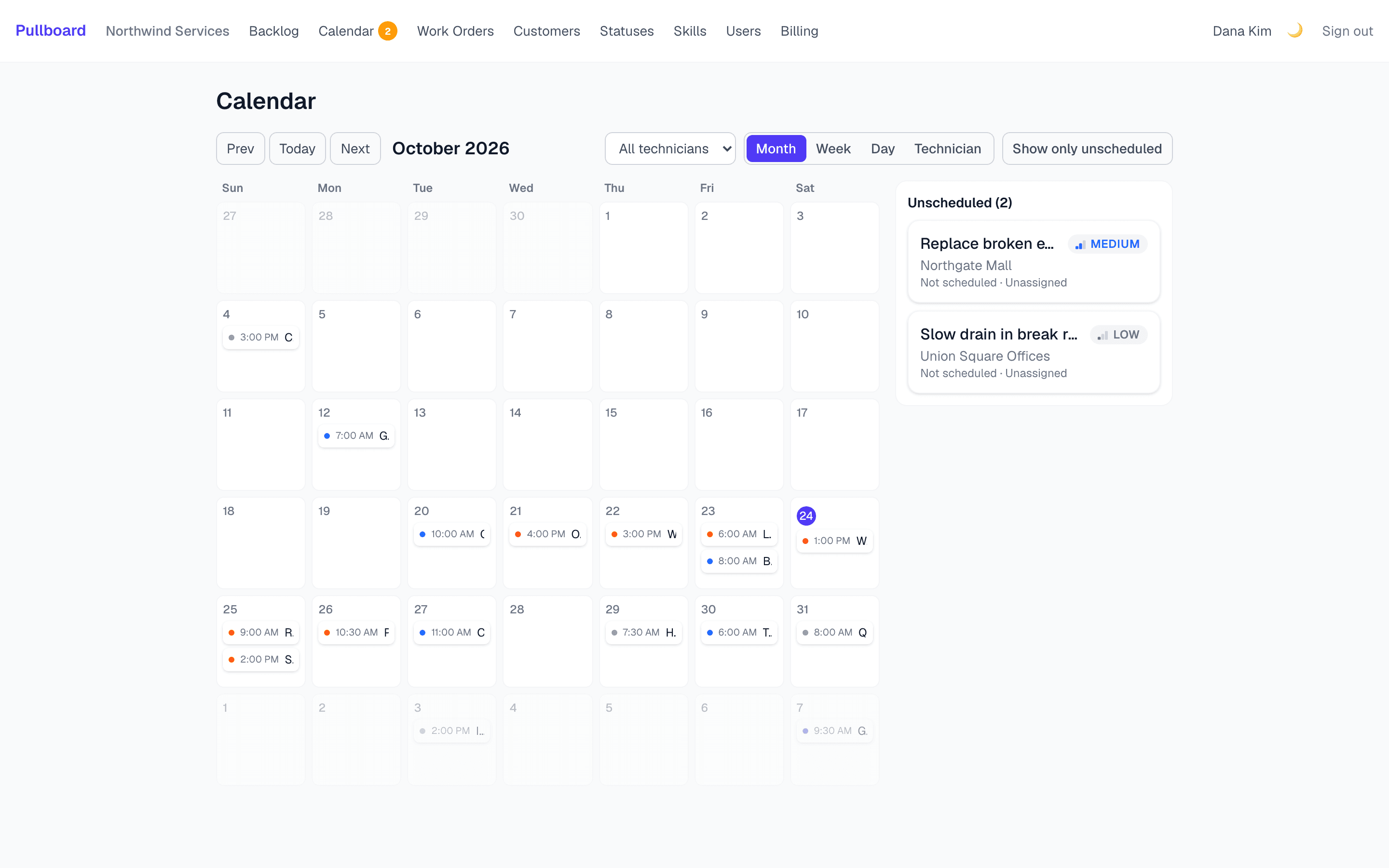The width and height of the screenshot is (1389, 868).
Task: Click the Calendar badge showing 2
Action: (387, 31)
